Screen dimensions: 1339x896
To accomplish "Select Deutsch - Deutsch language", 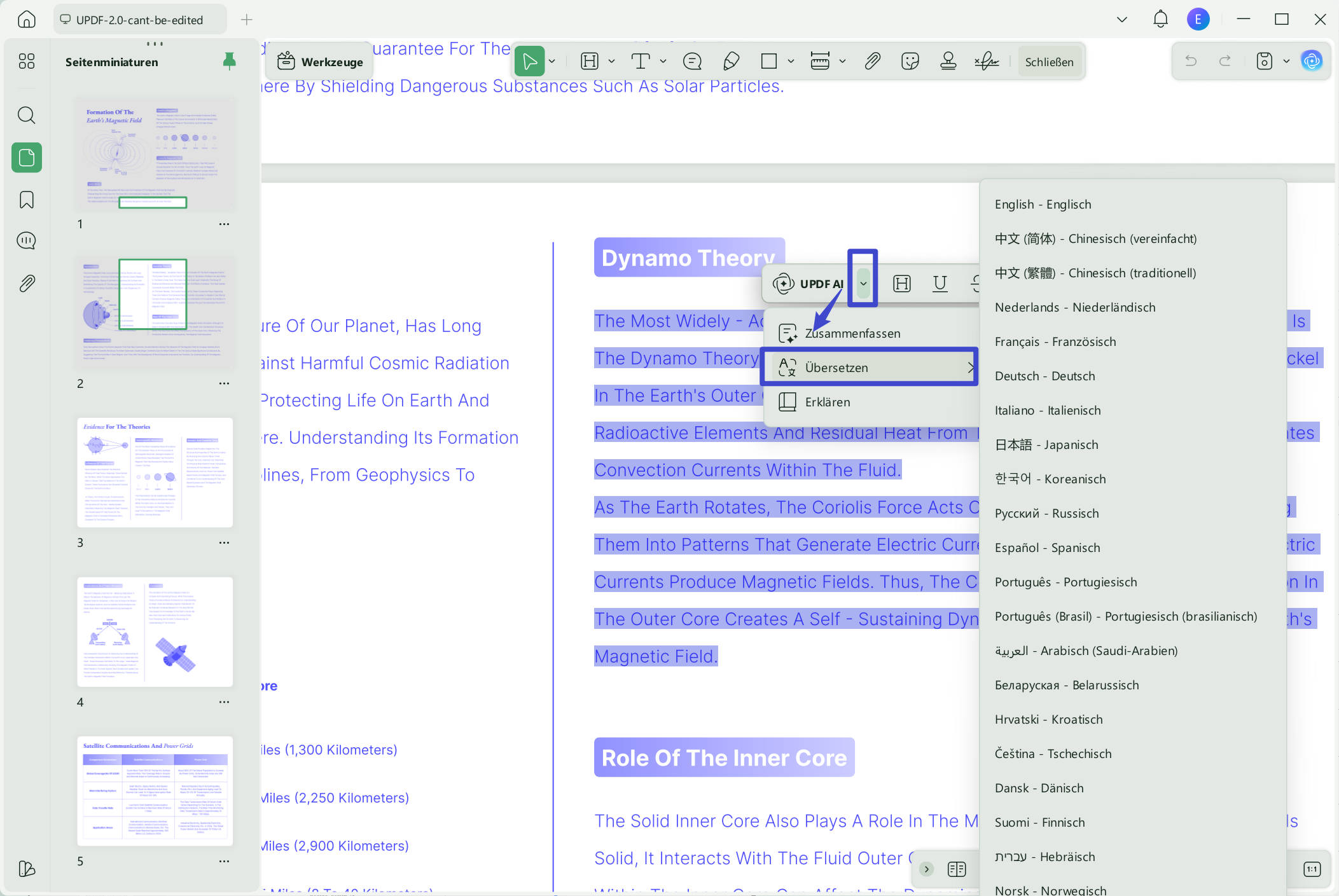I will (1132, 376).
